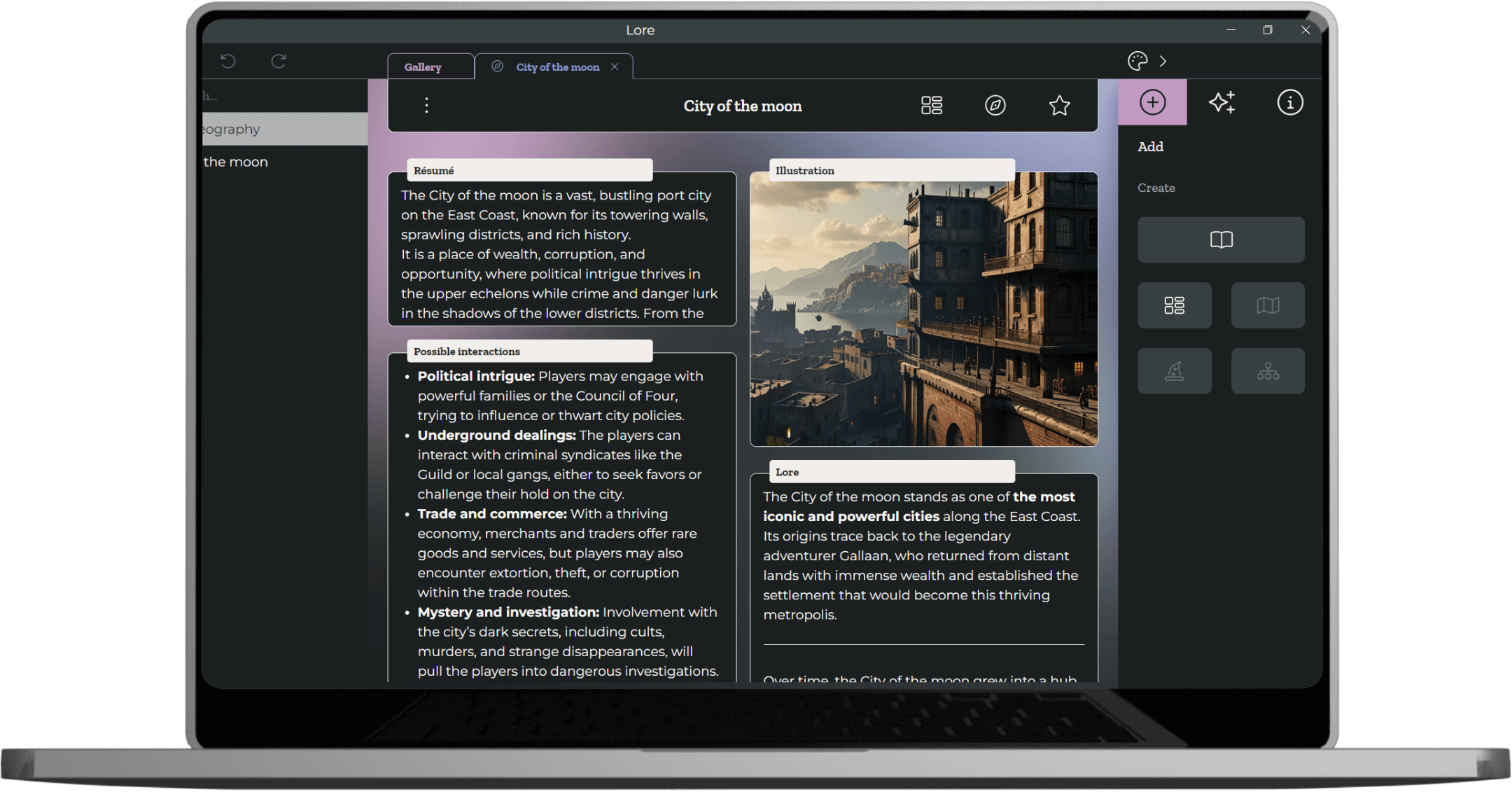Viewport: 1512px width, 792px height.
Task: Open the three-dot page options menu
Action: pos(426,105)
